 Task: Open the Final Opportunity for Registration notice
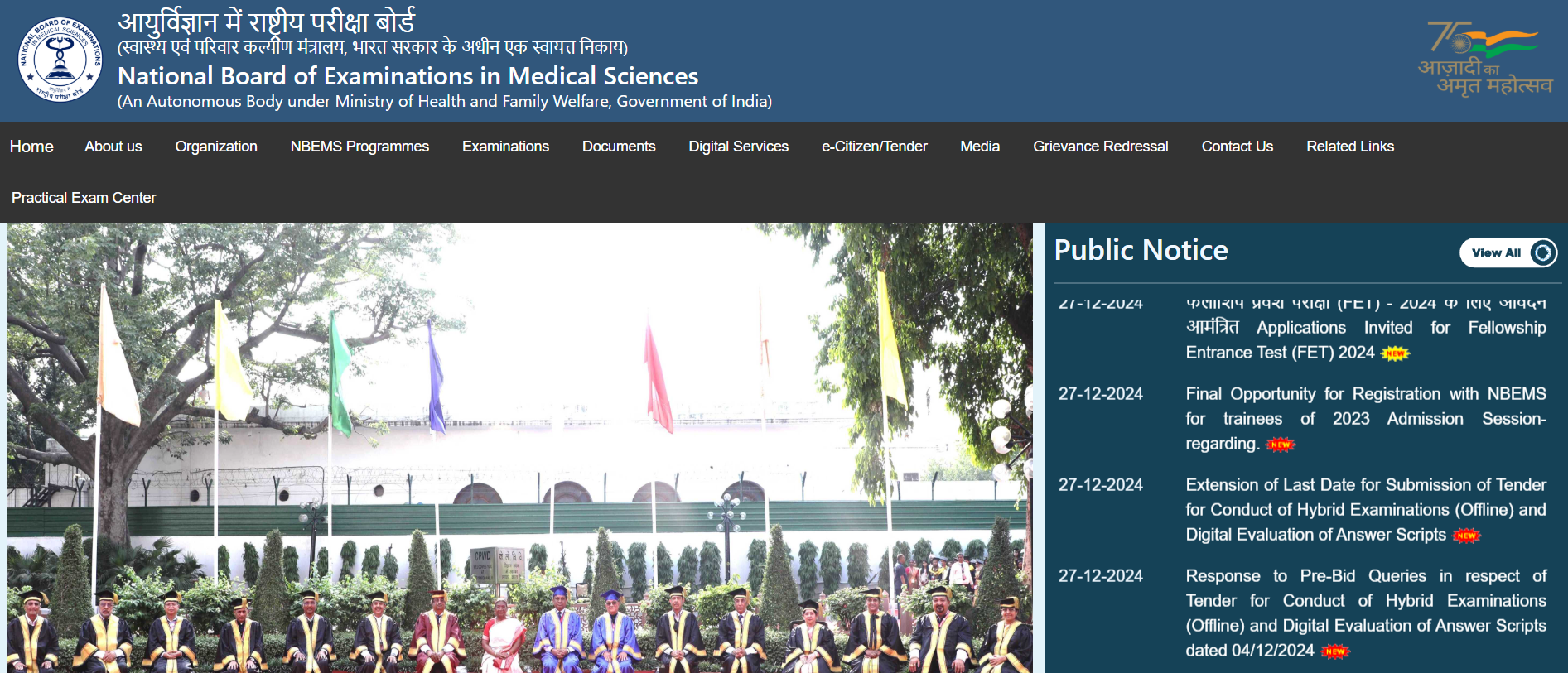coord(1365,418)
